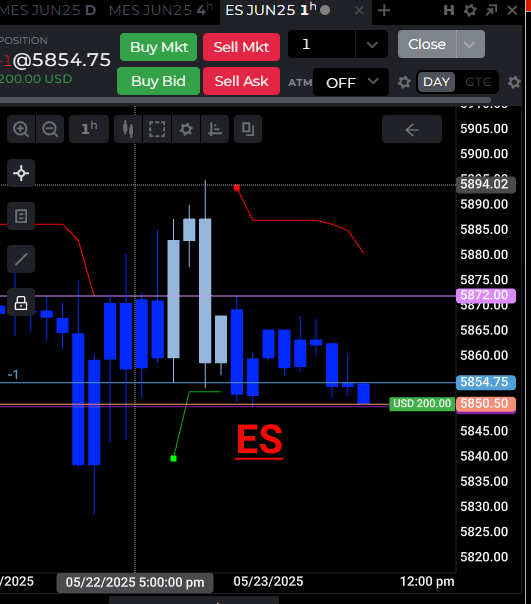The image size is (531, 604).
Task: Open the indicators icon in chart toolbar
Action: pos(215,129)
